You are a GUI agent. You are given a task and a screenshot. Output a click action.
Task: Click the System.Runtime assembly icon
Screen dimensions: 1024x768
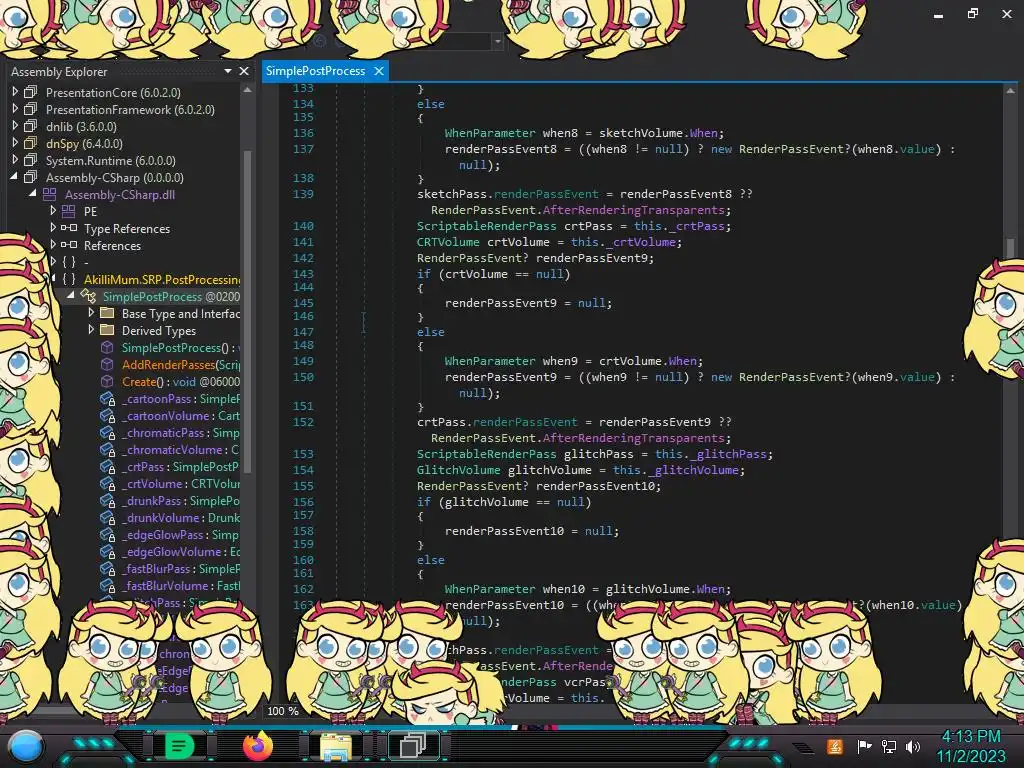click(x=31, y=160)
